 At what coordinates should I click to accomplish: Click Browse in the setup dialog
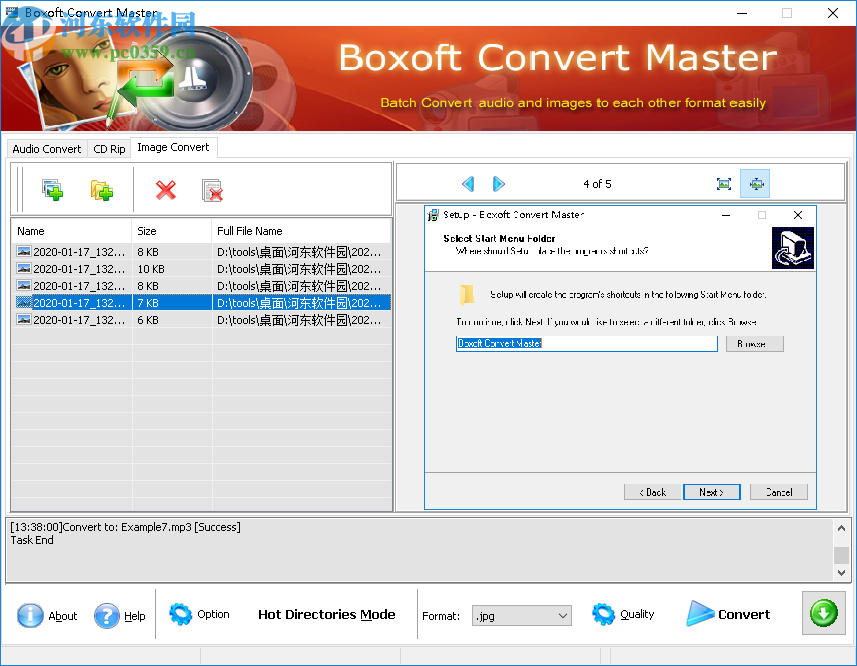tap(755, 343)
